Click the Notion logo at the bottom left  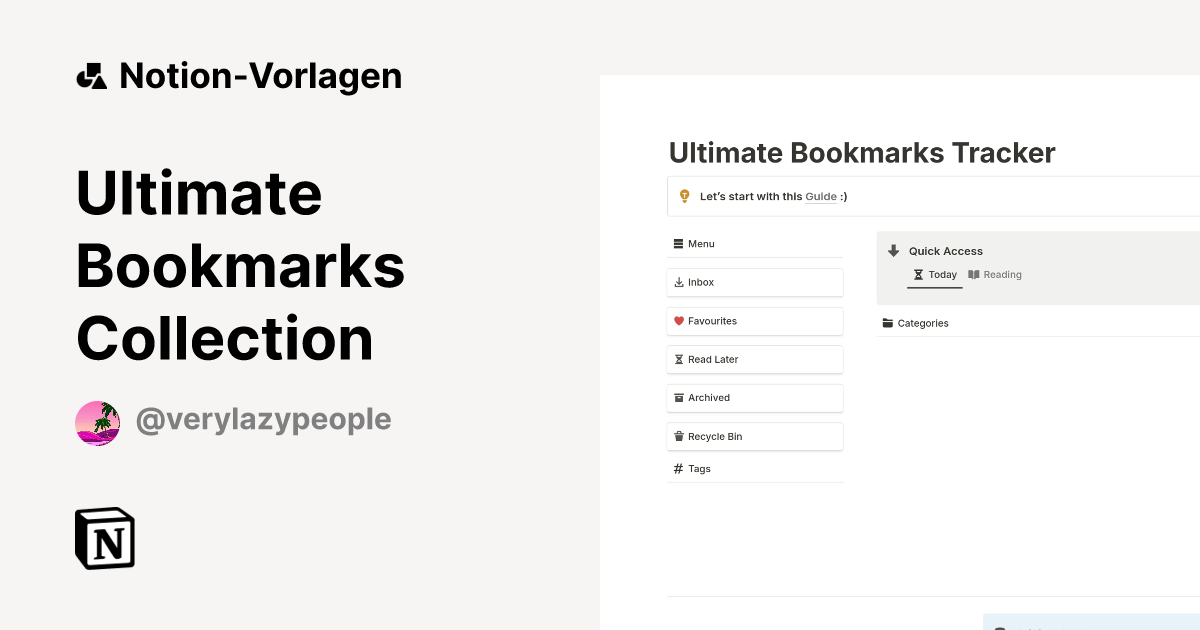click(x=104, y=538)
